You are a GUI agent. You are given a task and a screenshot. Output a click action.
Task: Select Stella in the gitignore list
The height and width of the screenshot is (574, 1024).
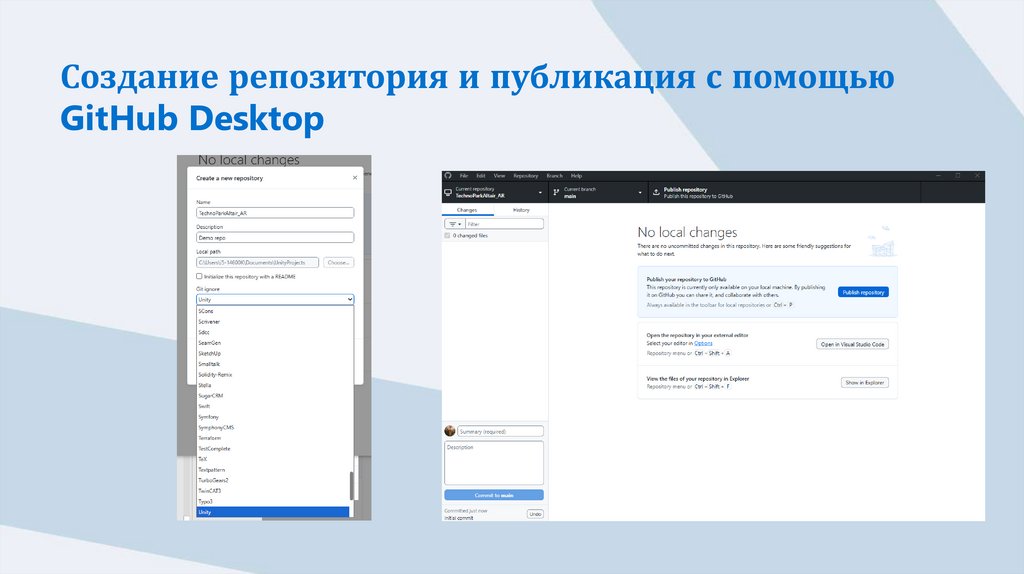click(x=273, y=385)
